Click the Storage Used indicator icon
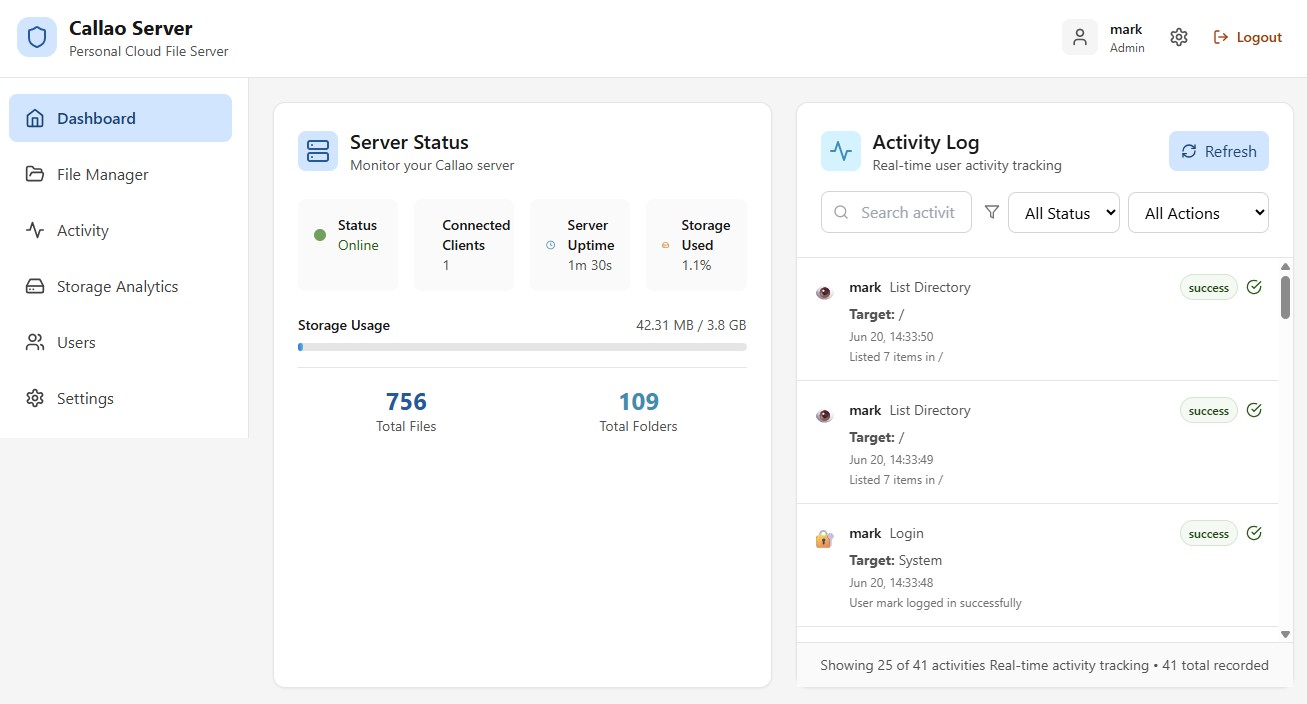This screenshot has height=704, width=1307. [x=666, y=245]
